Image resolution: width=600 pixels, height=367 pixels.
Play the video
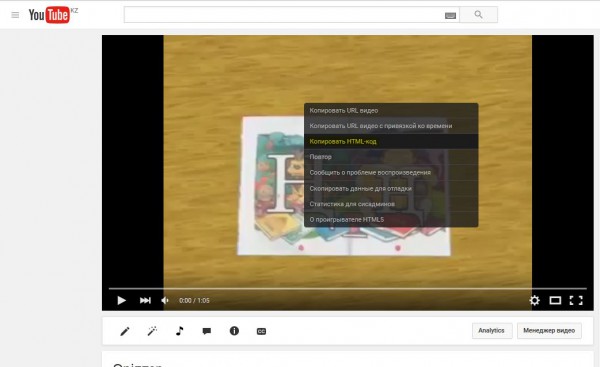click(x=122, y=300)
